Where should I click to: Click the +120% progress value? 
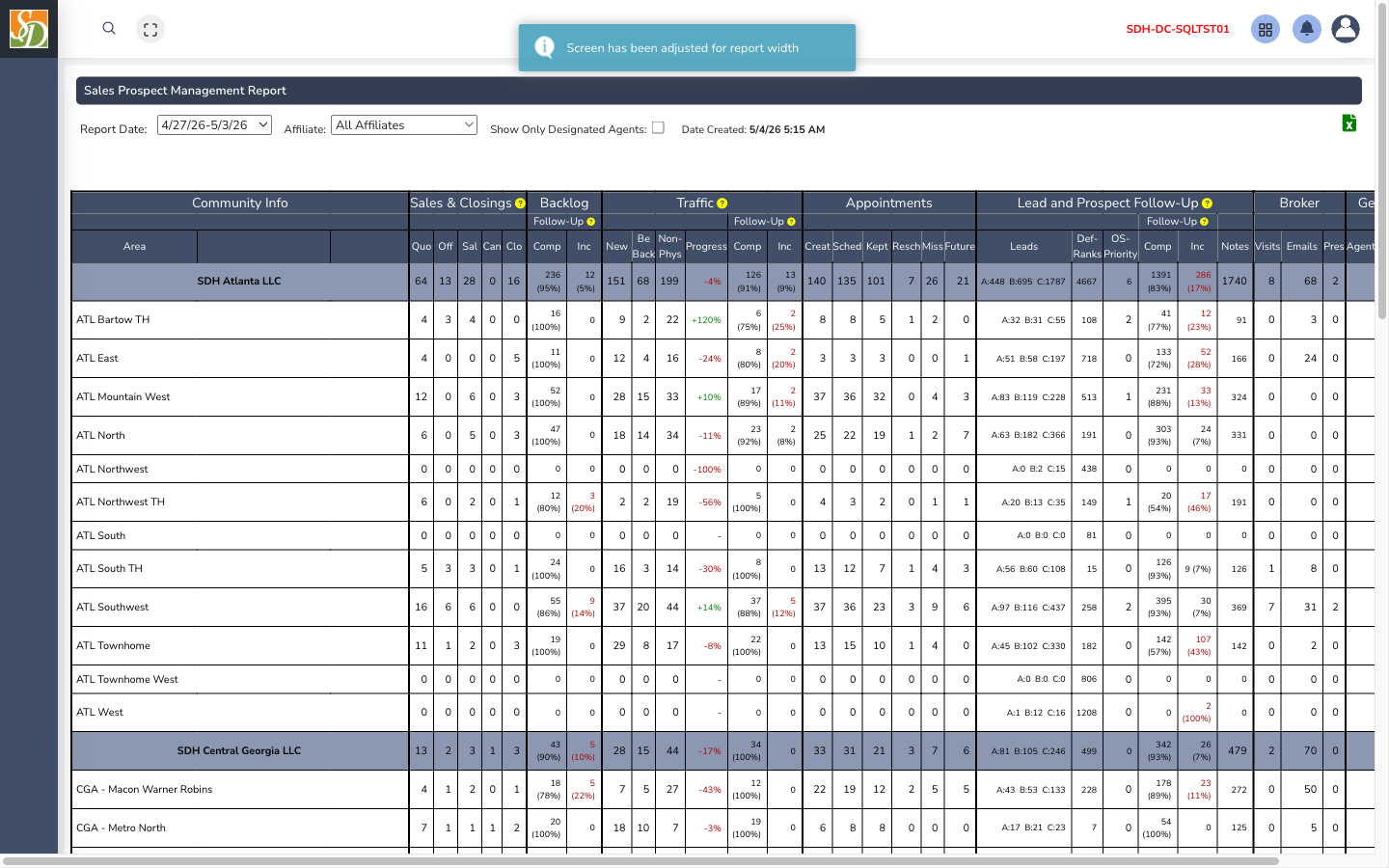pos(706,320)
